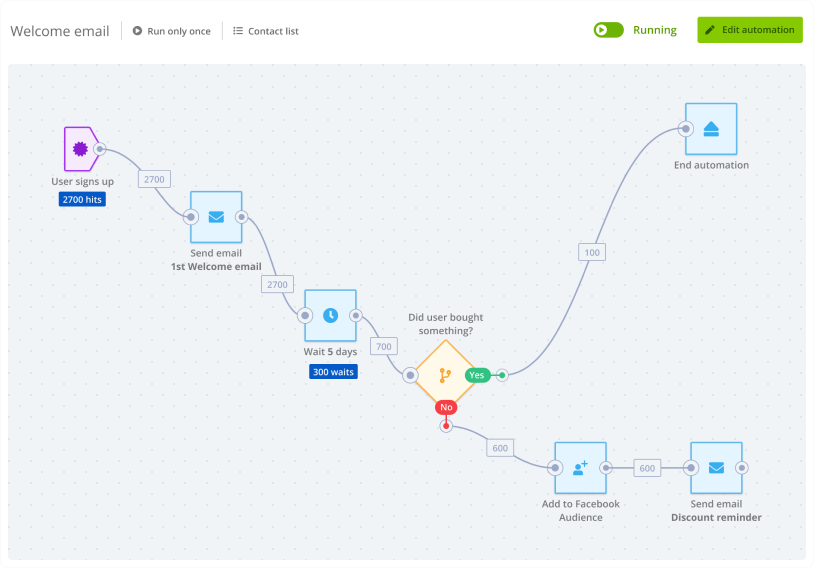The image size is (814, 568).
Task: Click the Run only once option
Action: (172, 31)
